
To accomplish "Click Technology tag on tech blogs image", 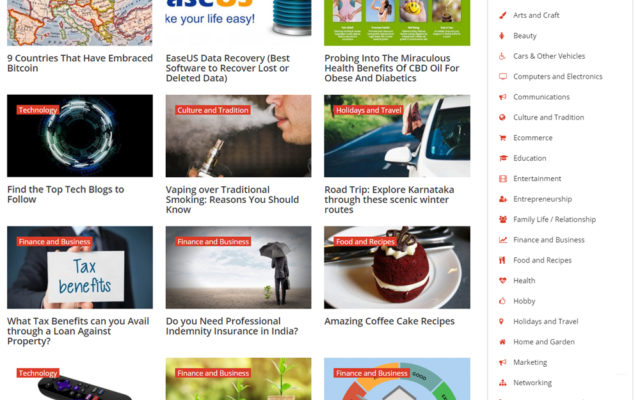I will [38, 110].
